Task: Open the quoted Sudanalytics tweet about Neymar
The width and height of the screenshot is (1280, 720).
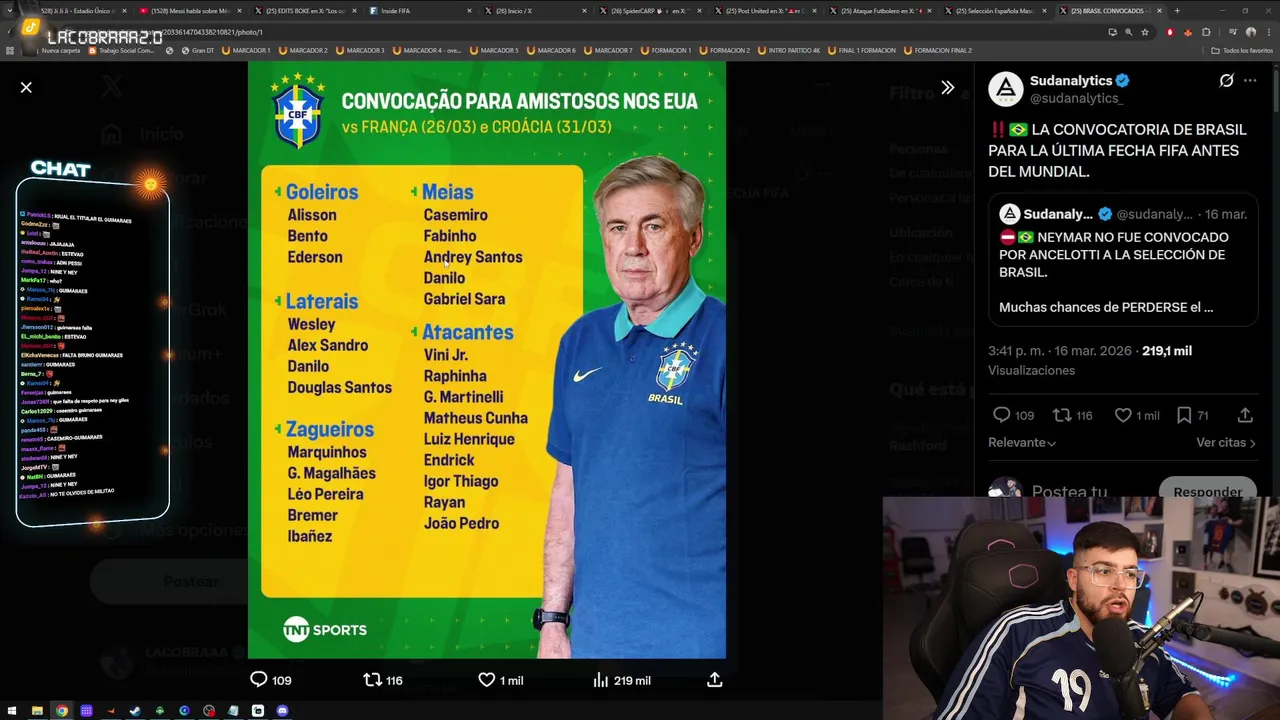Action: tap(1123, 259)
